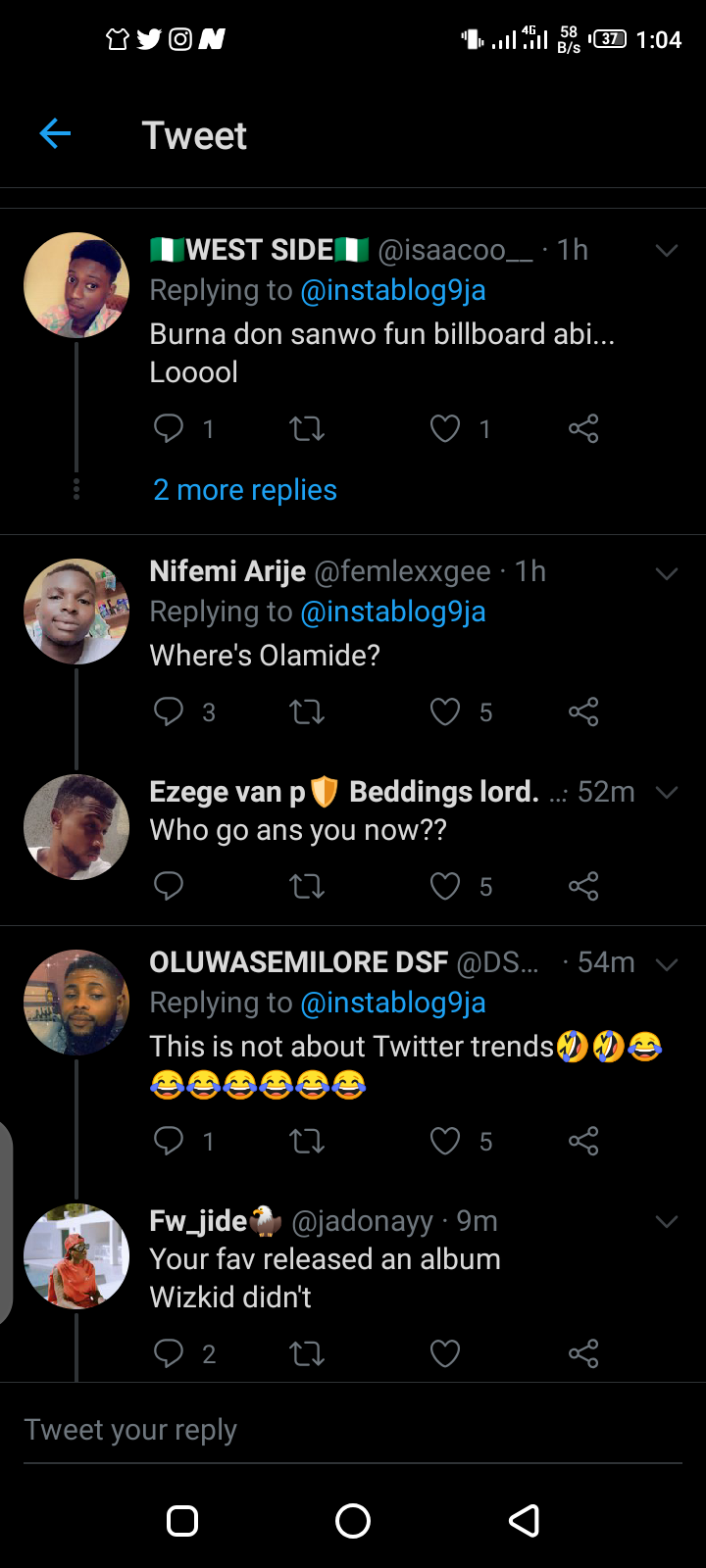Go back with the blue arrow
The image size is (706, 1568).
[55, 134]
